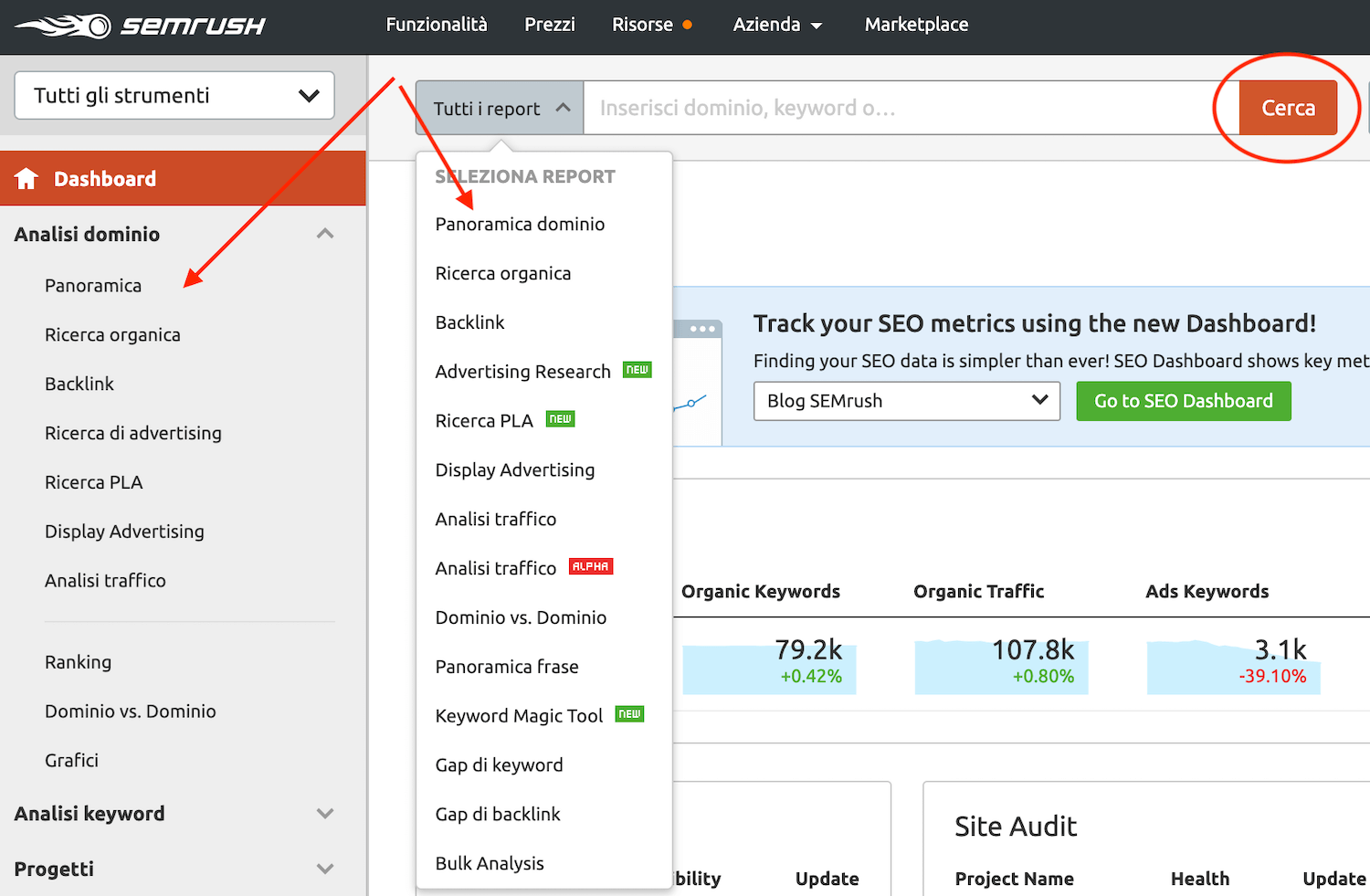Click the Project Name column header
This screenshot has height=896, width=1370.
point(1014,879)
